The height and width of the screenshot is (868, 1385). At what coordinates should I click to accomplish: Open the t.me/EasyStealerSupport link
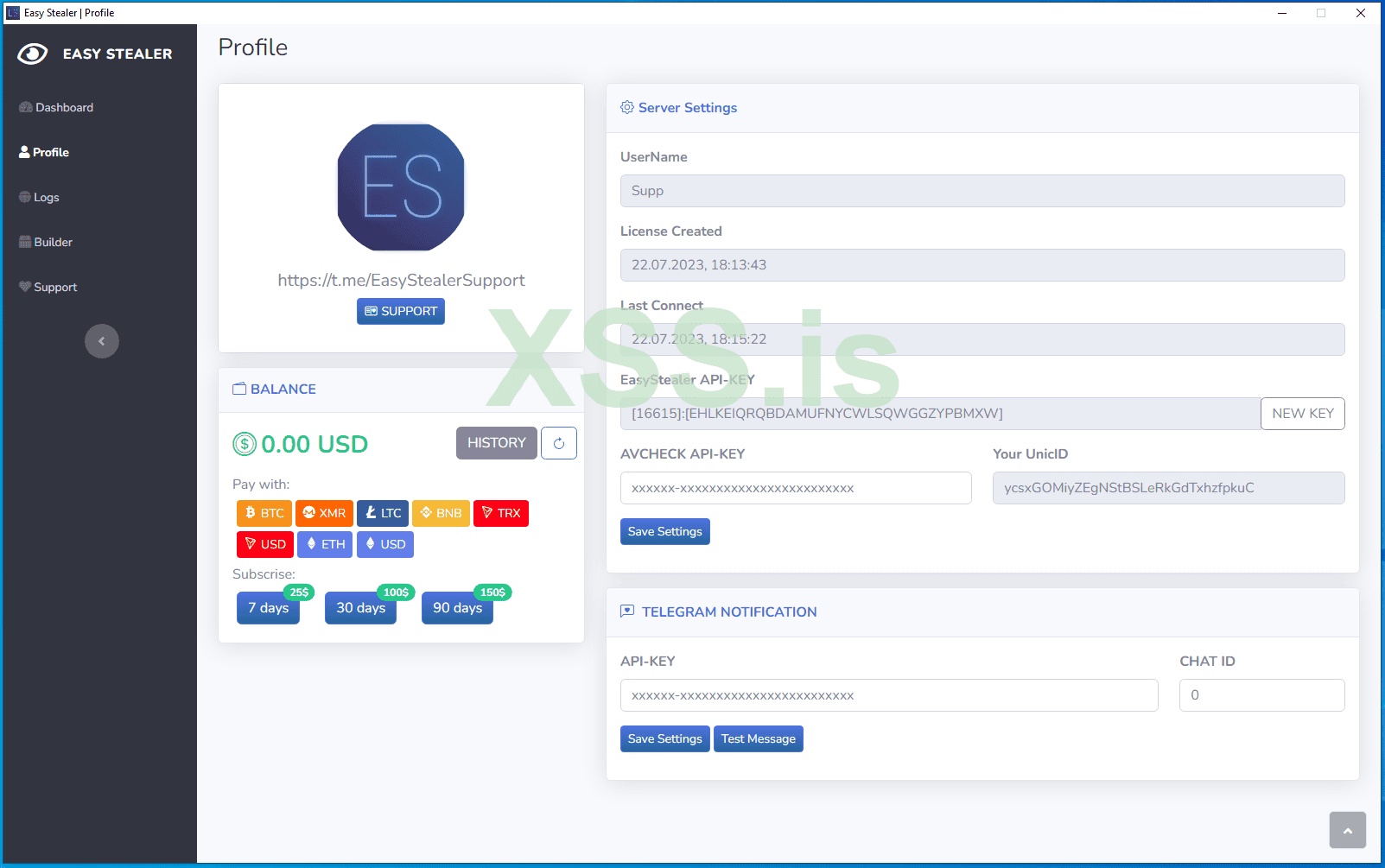click(x=401, y=280)
